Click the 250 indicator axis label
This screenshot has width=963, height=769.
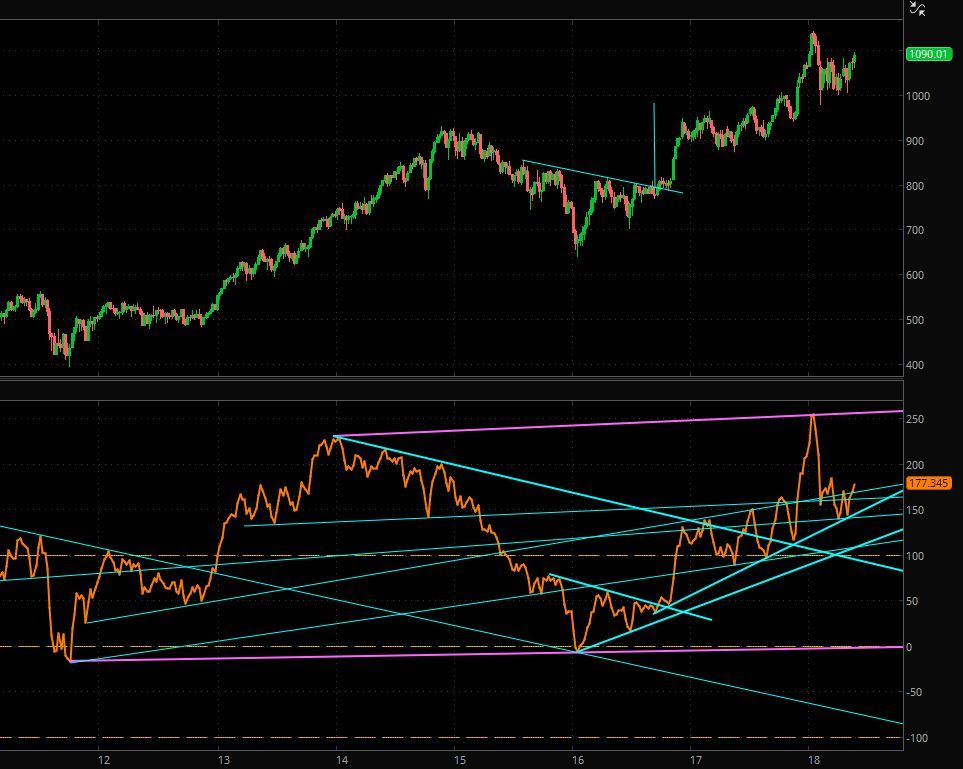[x=915, y=419]
